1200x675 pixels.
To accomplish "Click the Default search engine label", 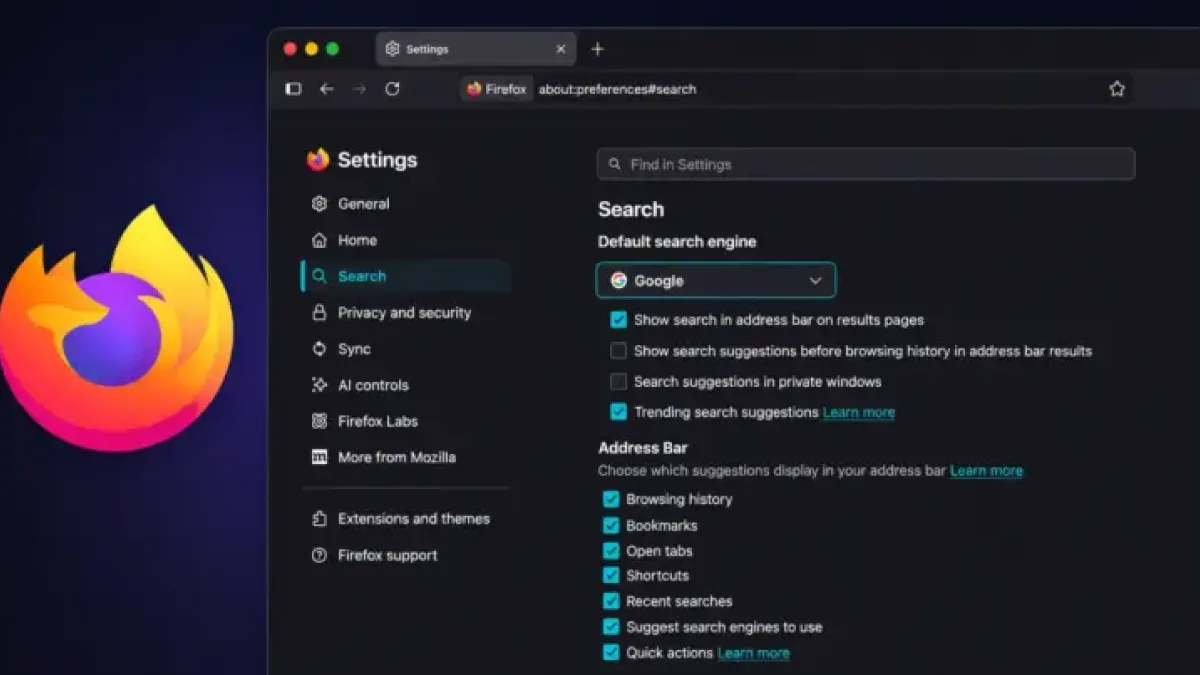I will click(x=677, y=242).
